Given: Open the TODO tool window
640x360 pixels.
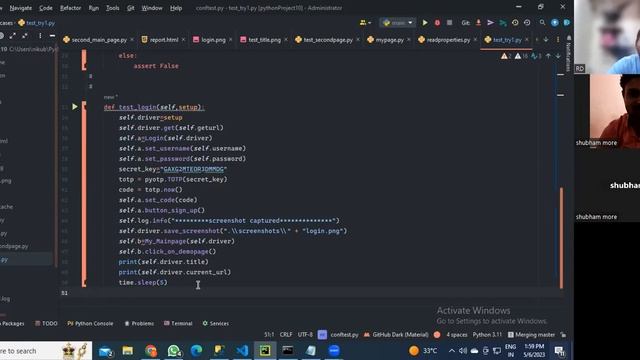Looking at the screenshot, I should [x=46, y=323].
